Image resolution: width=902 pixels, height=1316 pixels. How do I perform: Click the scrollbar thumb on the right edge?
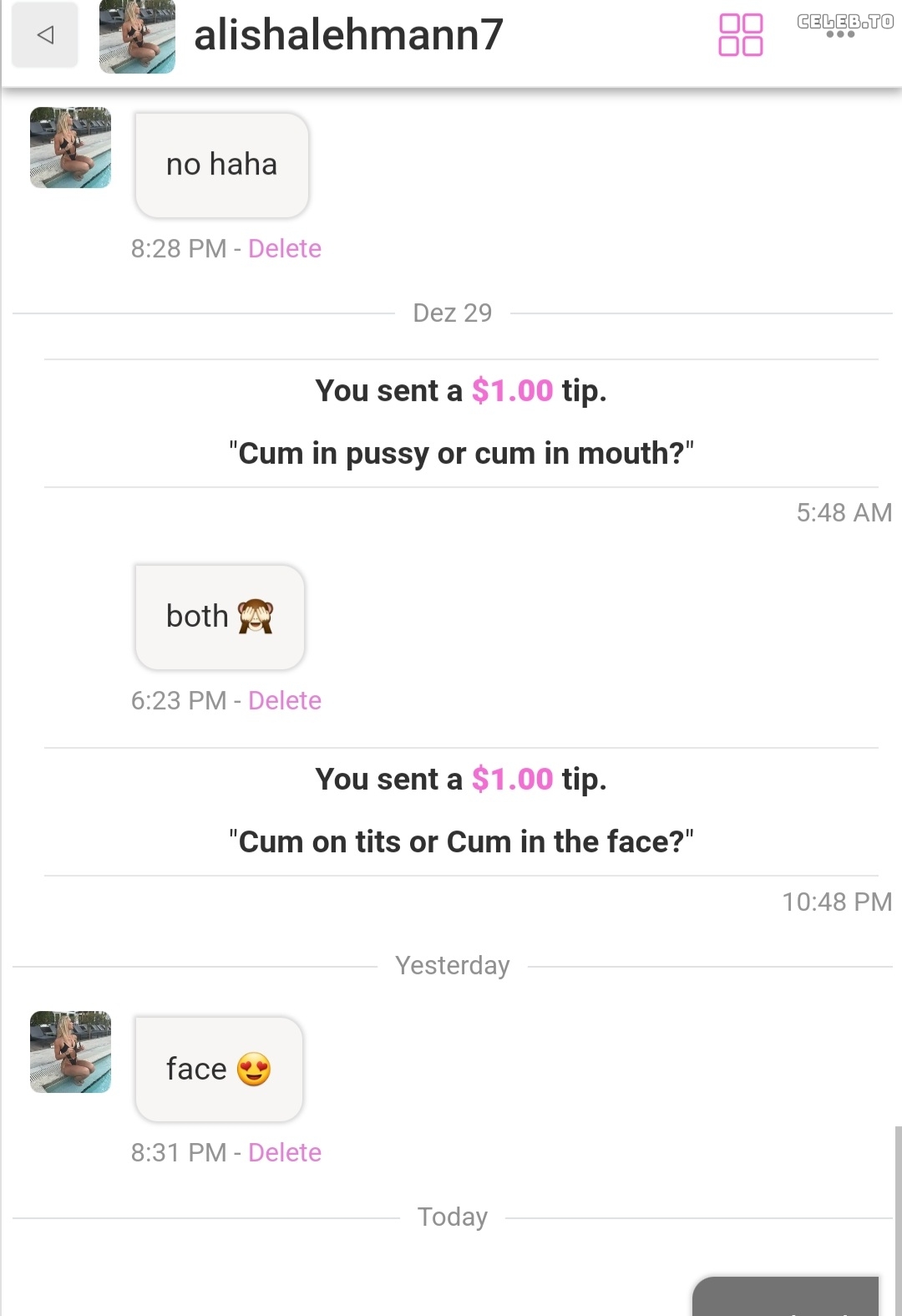click(x=898, y=1220)
